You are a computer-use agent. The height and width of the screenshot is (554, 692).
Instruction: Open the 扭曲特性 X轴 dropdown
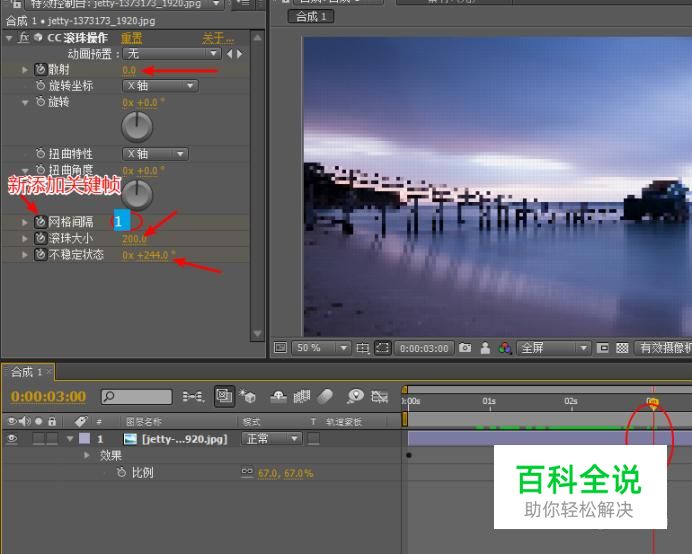click(x=155, y=154)
